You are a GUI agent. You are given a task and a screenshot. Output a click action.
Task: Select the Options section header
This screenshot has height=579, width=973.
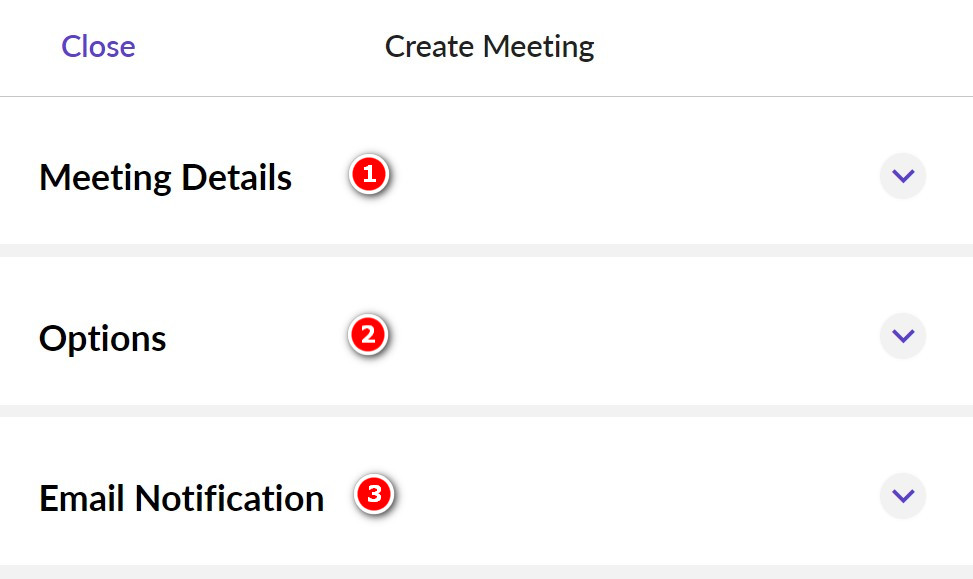[101, 337]
